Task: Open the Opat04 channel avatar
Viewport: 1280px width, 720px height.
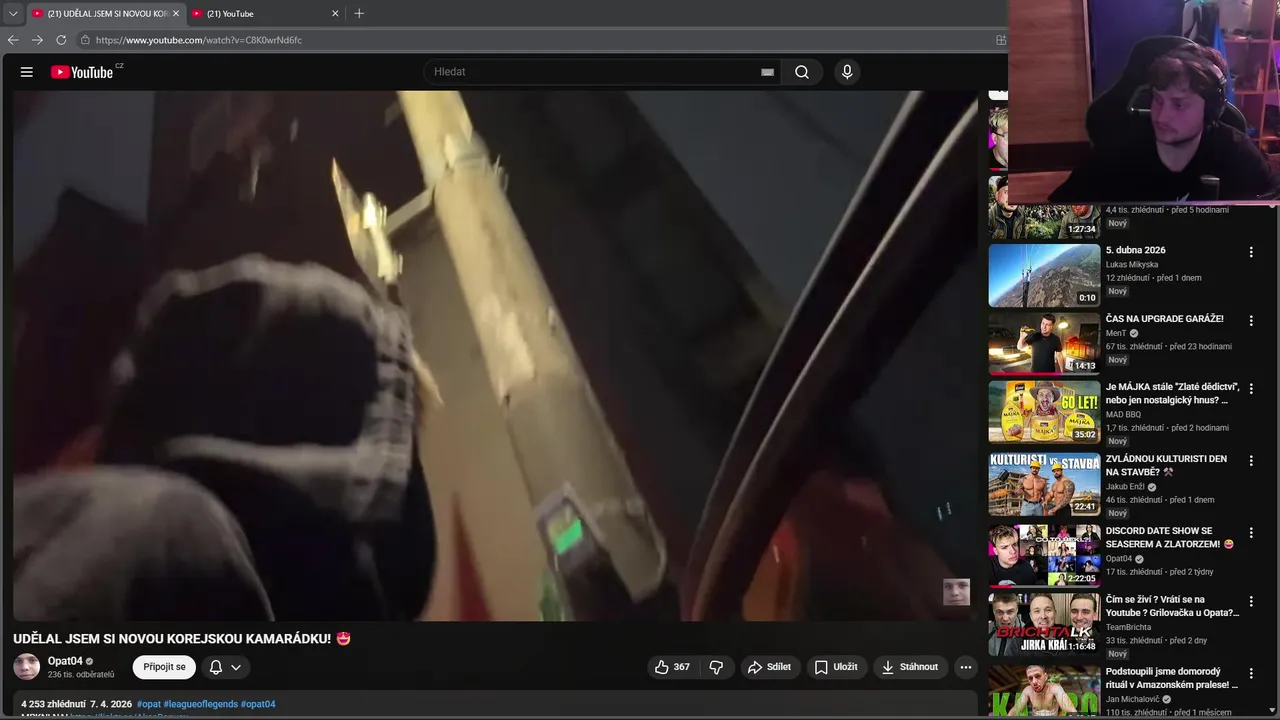Action: pos(27,667)
